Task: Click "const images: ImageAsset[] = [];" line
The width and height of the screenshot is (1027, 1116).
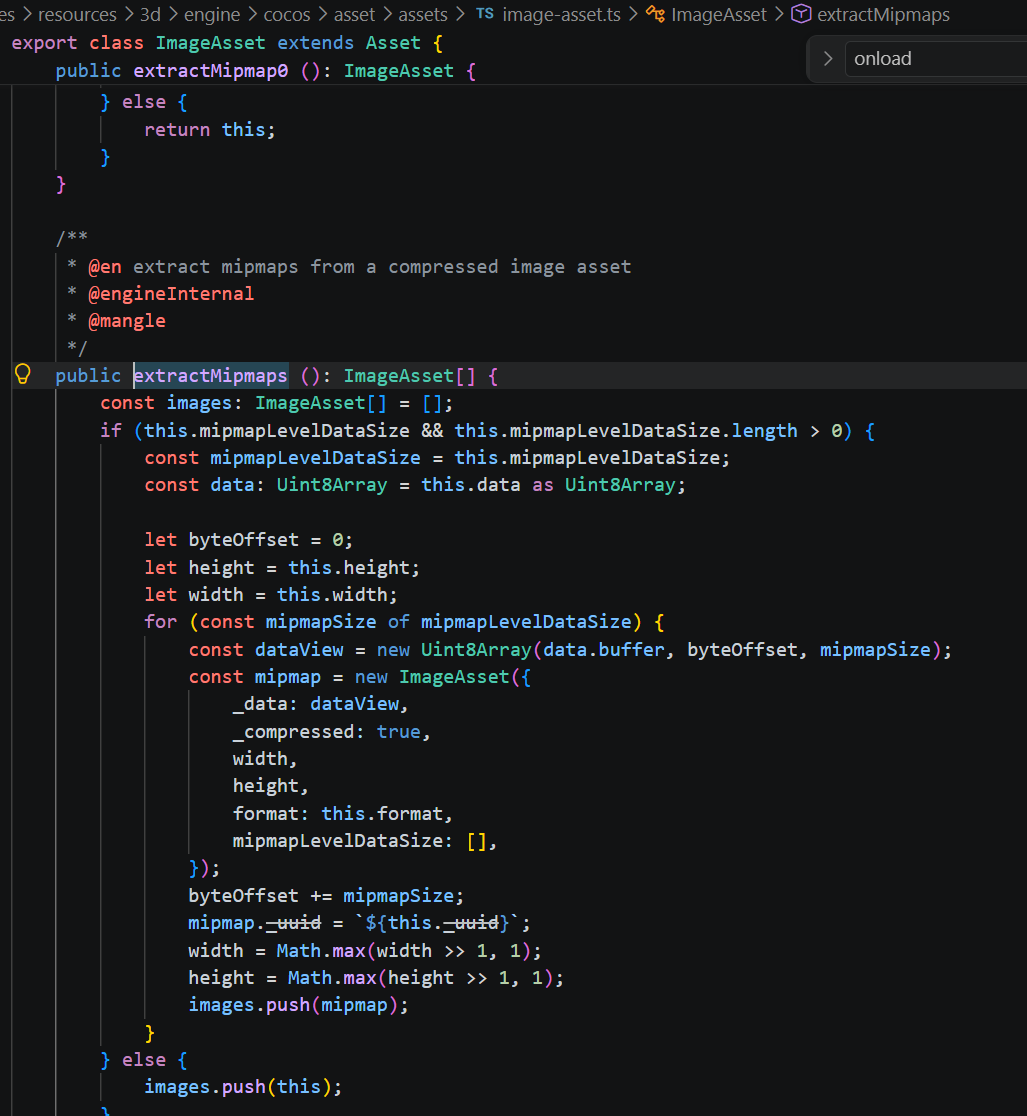Action: click(x=276, y=403)
